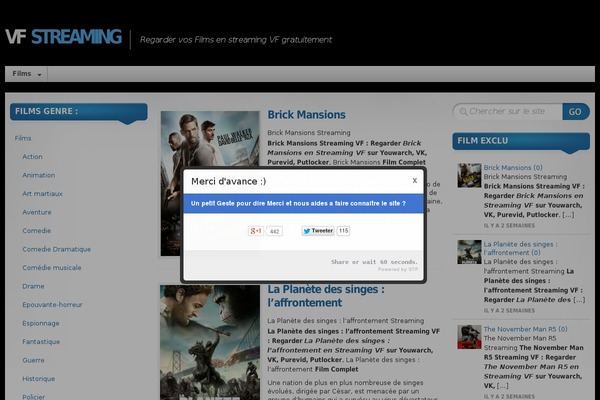Click the Share or wait 60 seconds text

(374, 262)
